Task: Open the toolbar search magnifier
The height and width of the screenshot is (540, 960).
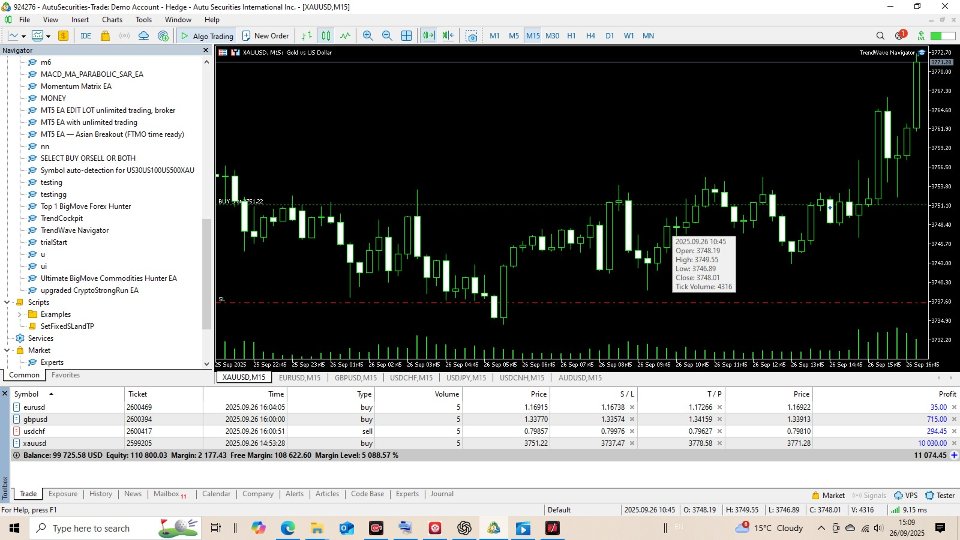Action: tap(880, 36)
